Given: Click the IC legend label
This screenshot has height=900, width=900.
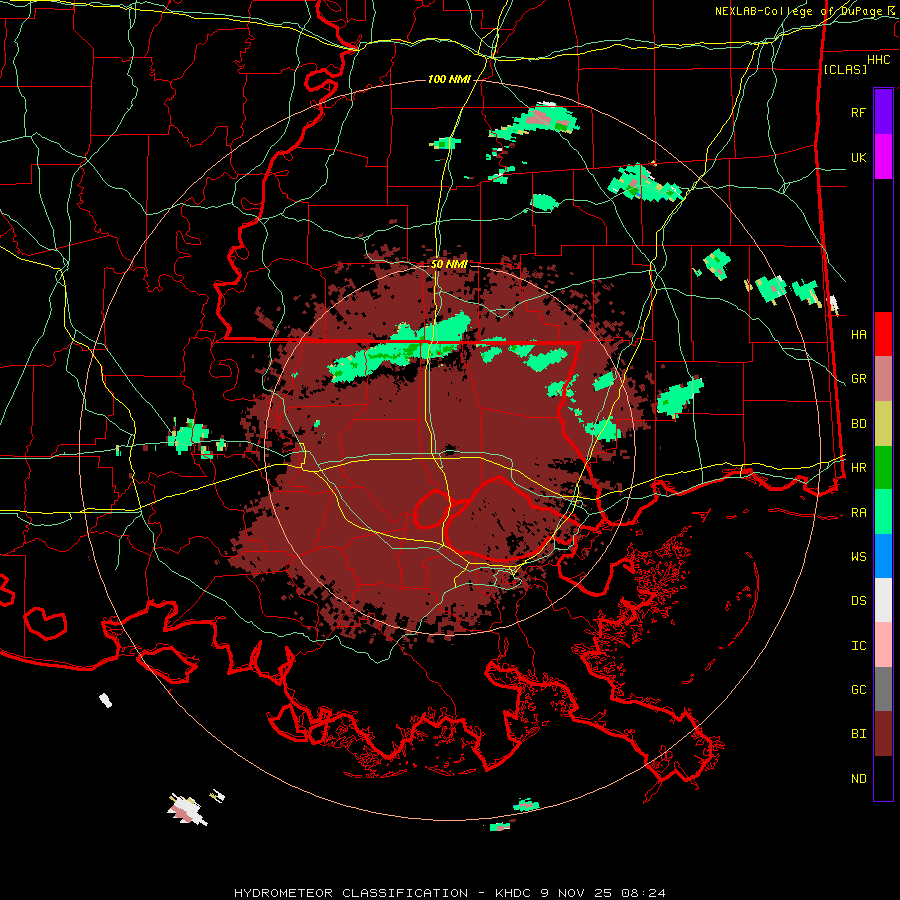Looking at the screenshot, I should tap(858, 646).
